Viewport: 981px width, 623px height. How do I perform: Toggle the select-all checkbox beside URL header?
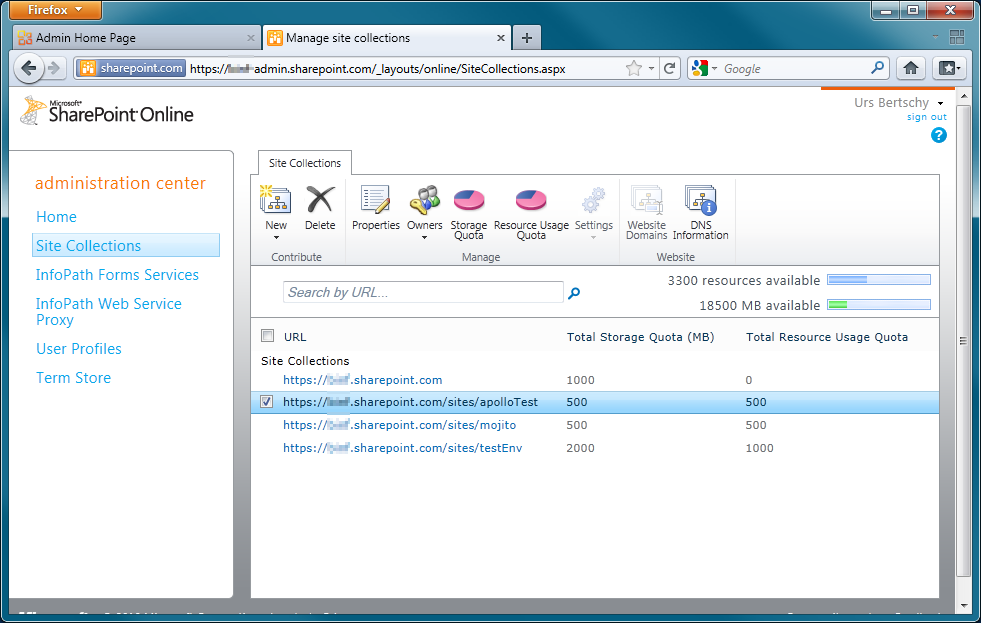coord(267,336)
